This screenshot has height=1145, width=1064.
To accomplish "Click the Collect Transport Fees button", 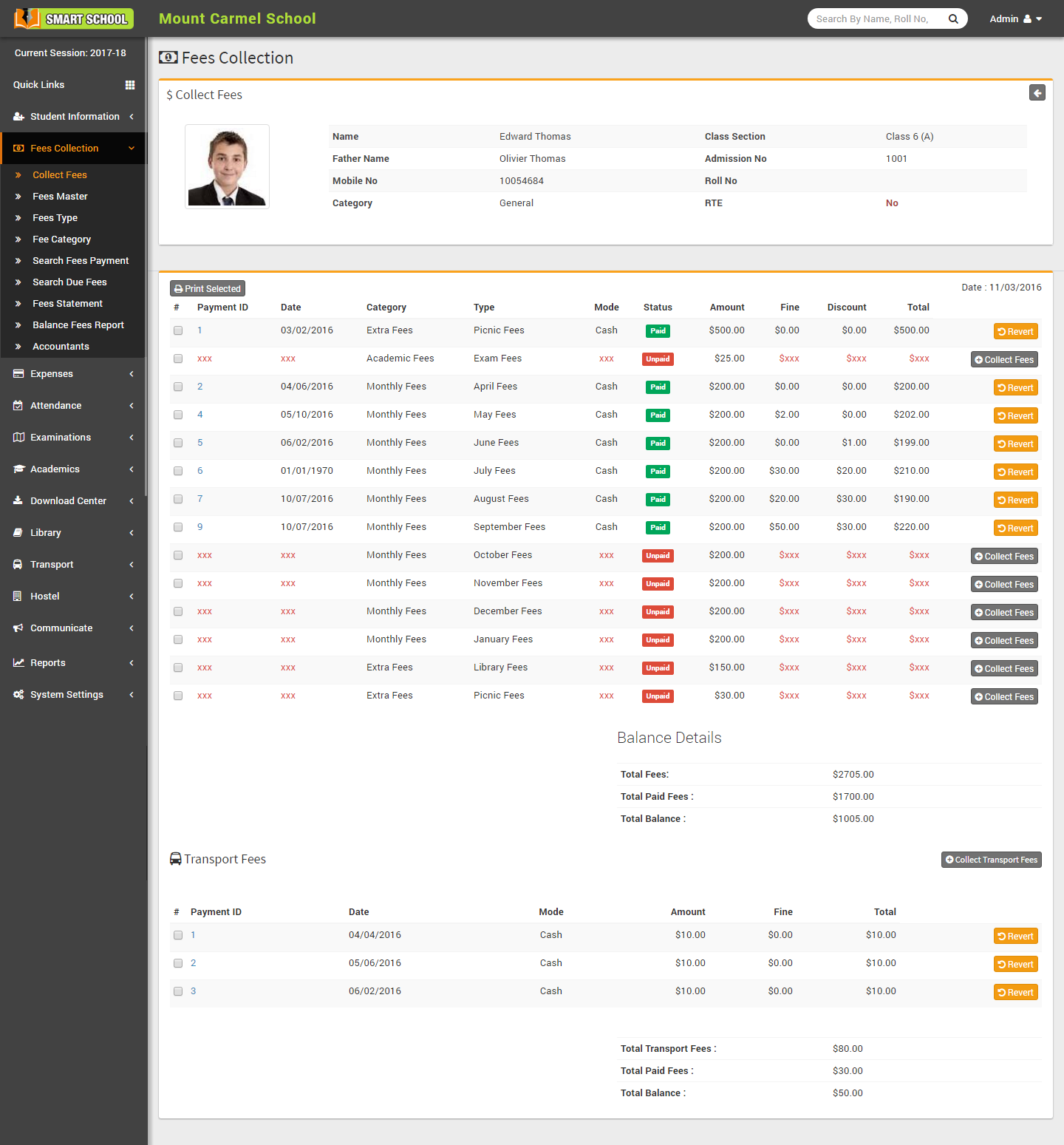I will coord(991,860).
